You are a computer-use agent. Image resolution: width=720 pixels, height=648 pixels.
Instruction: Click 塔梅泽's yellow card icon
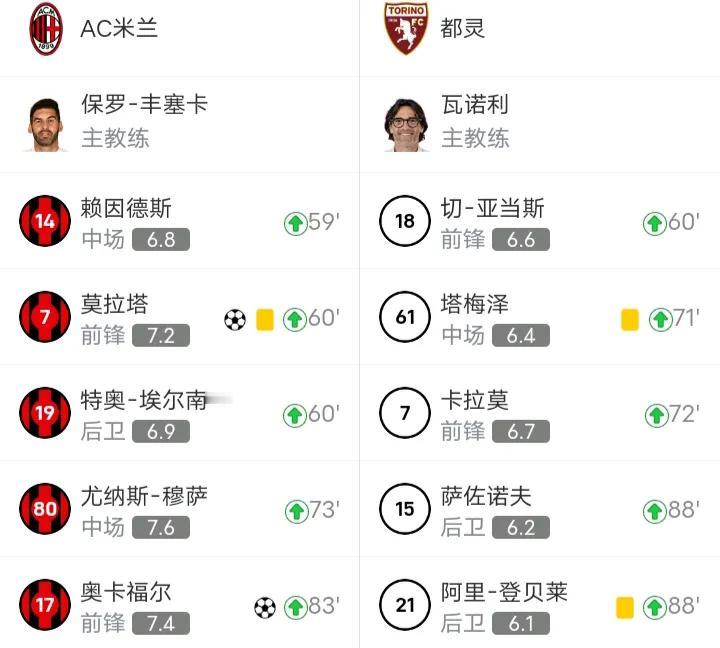pos(630,320)
